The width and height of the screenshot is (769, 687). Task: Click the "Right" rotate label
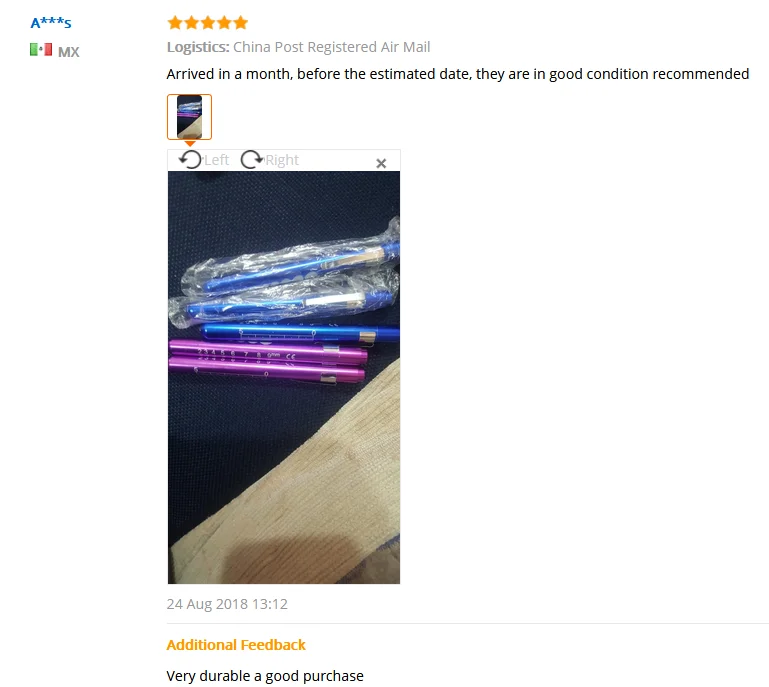point(282,160)
